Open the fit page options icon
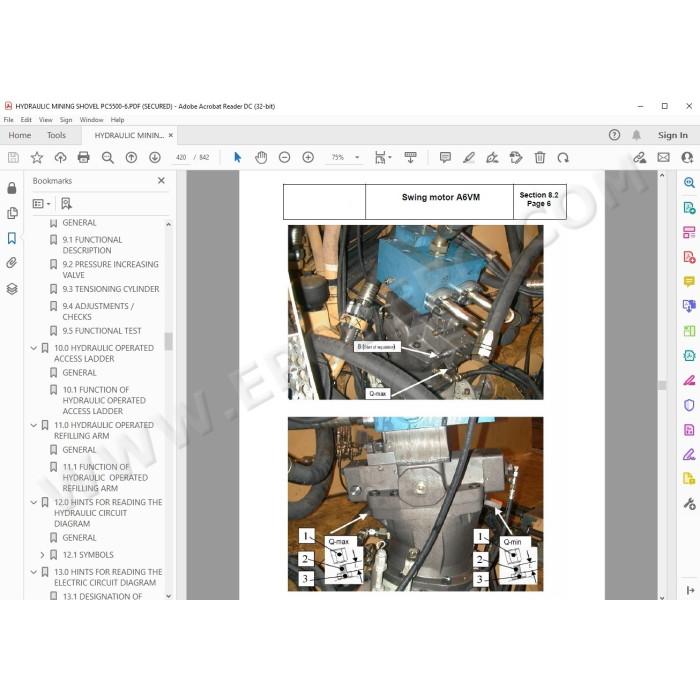 click(383, 157)
